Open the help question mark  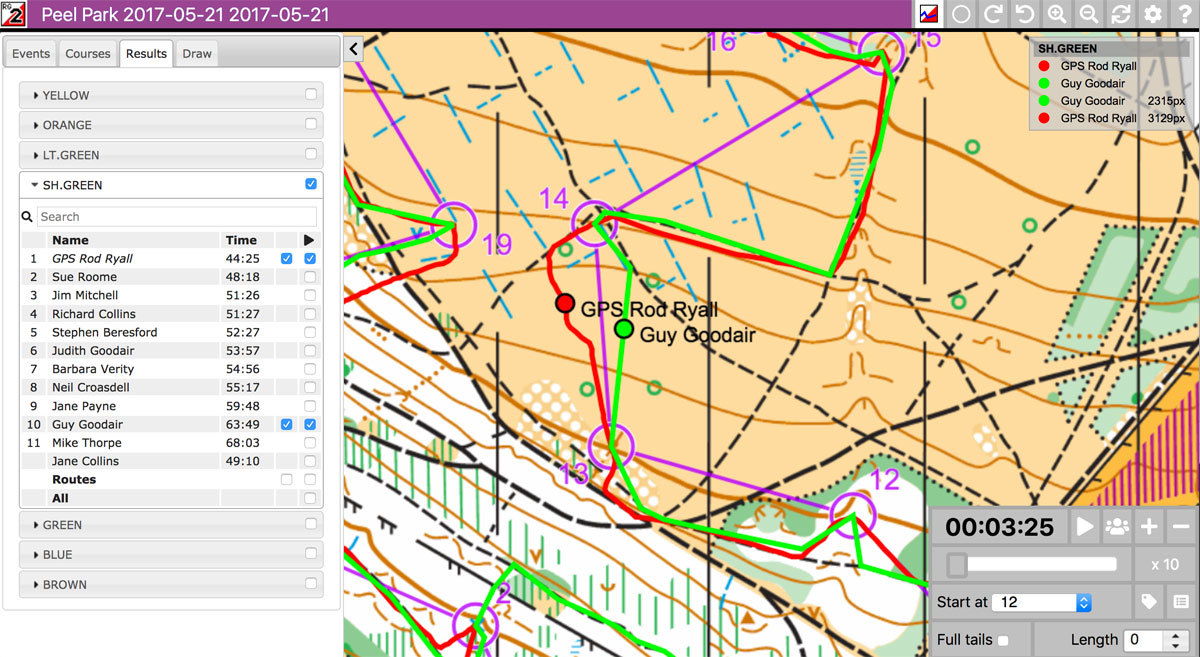tap(1184, 14)
